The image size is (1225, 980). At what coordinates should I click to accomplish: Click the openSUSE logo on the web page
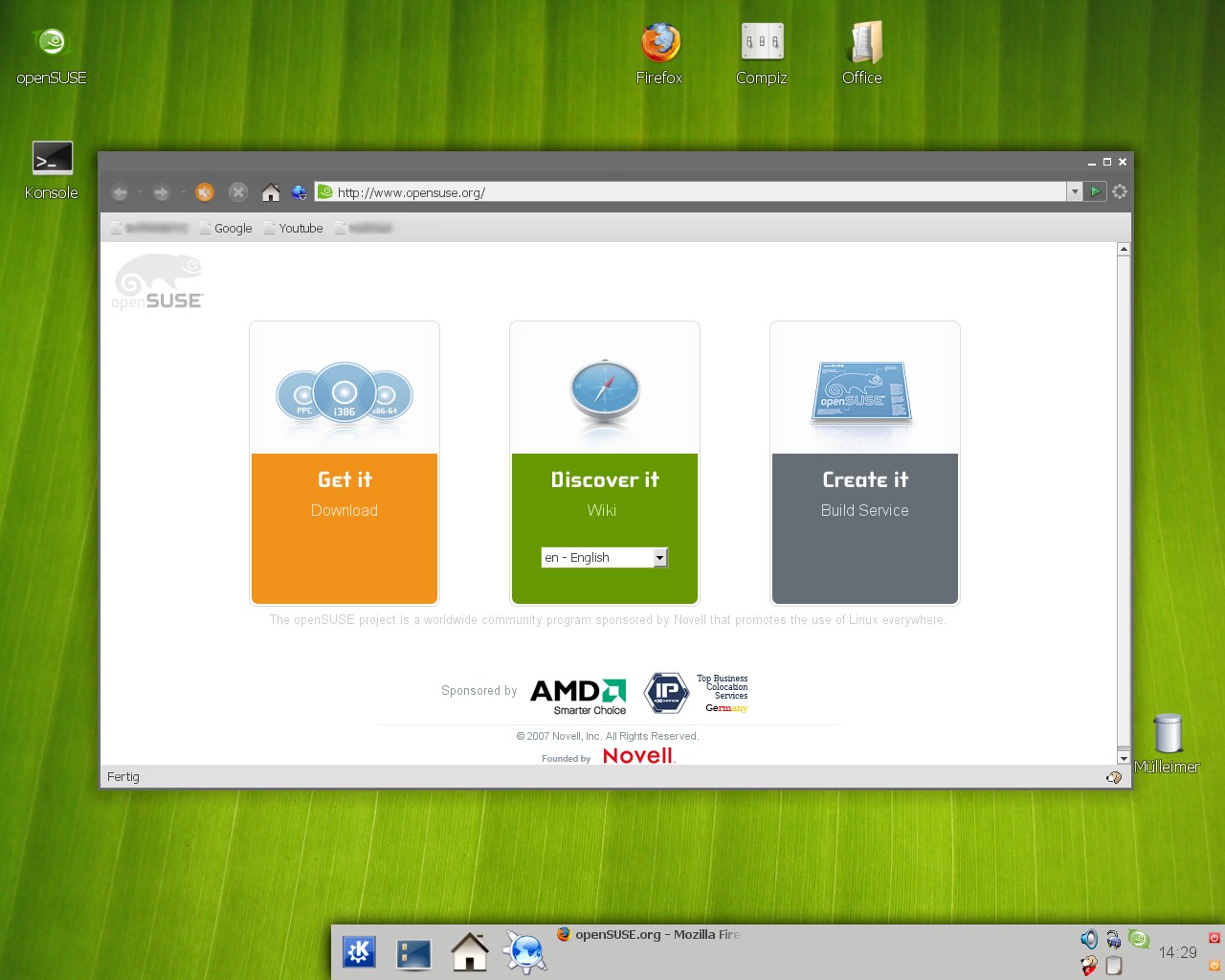pos(158,282)
